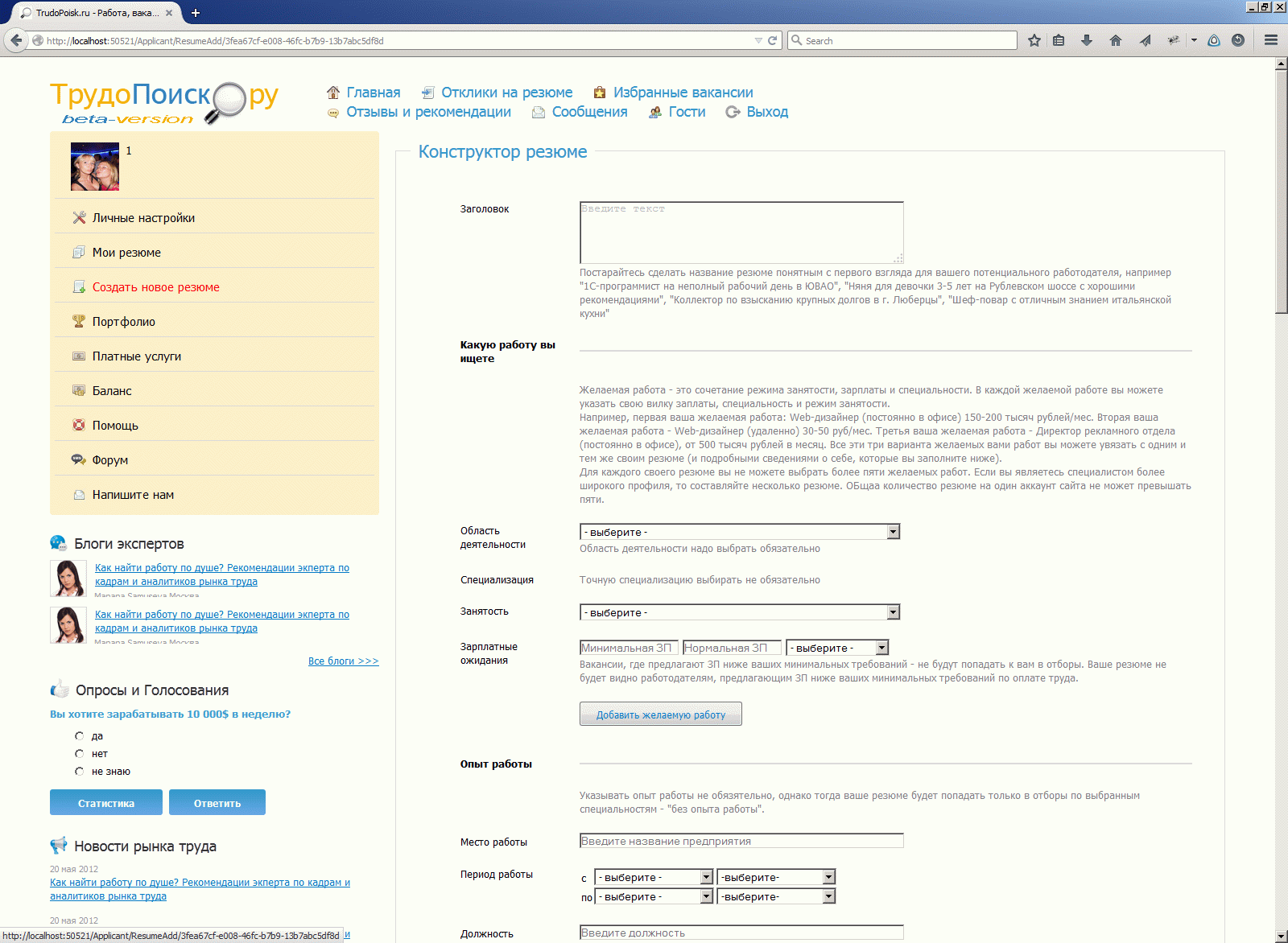Click the Firebug bug toolbar icon
Screen dimensions: 1288x943
click(1174, 40)
